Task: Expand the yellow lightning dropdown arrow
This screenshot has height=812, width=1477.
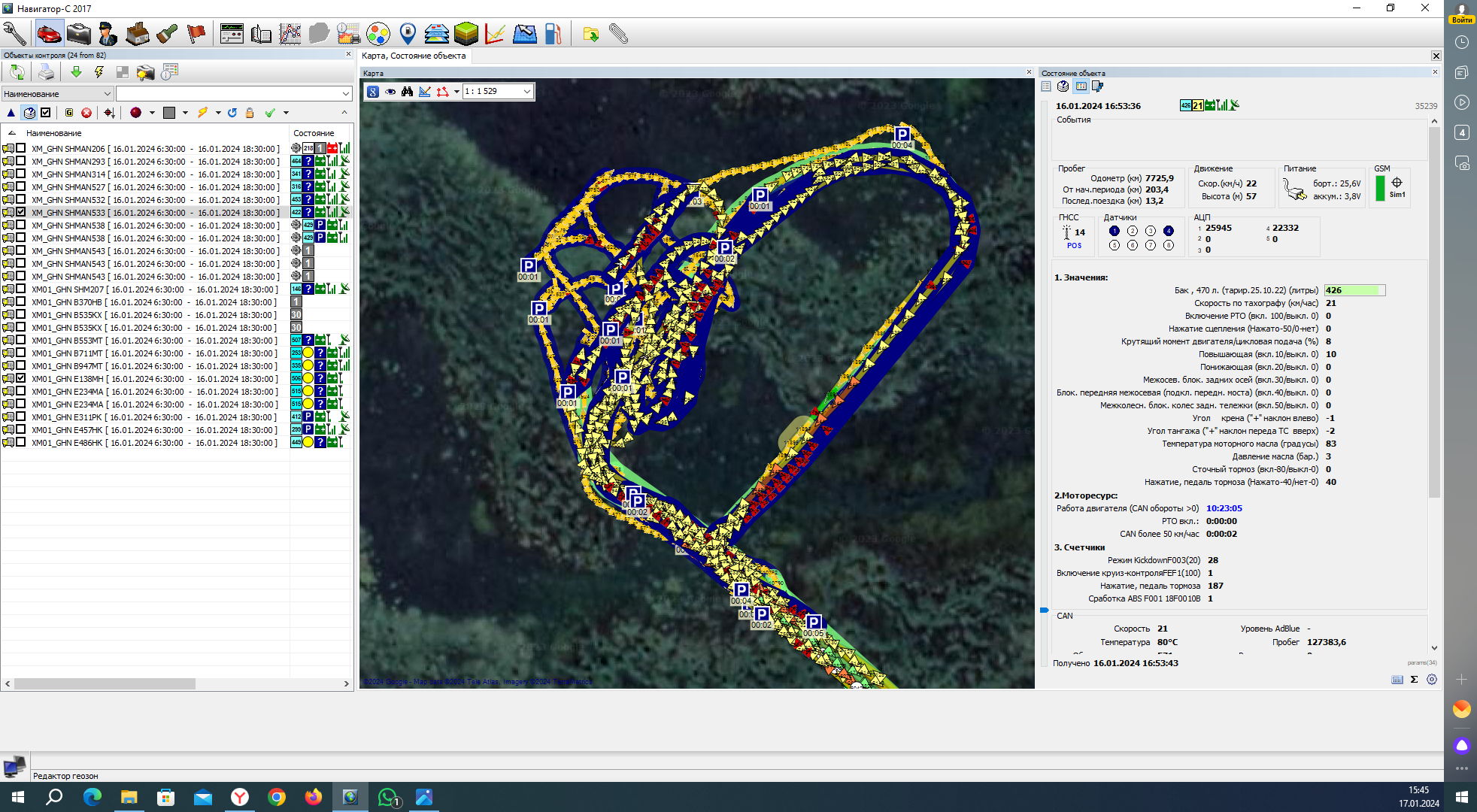Action: 218,113
